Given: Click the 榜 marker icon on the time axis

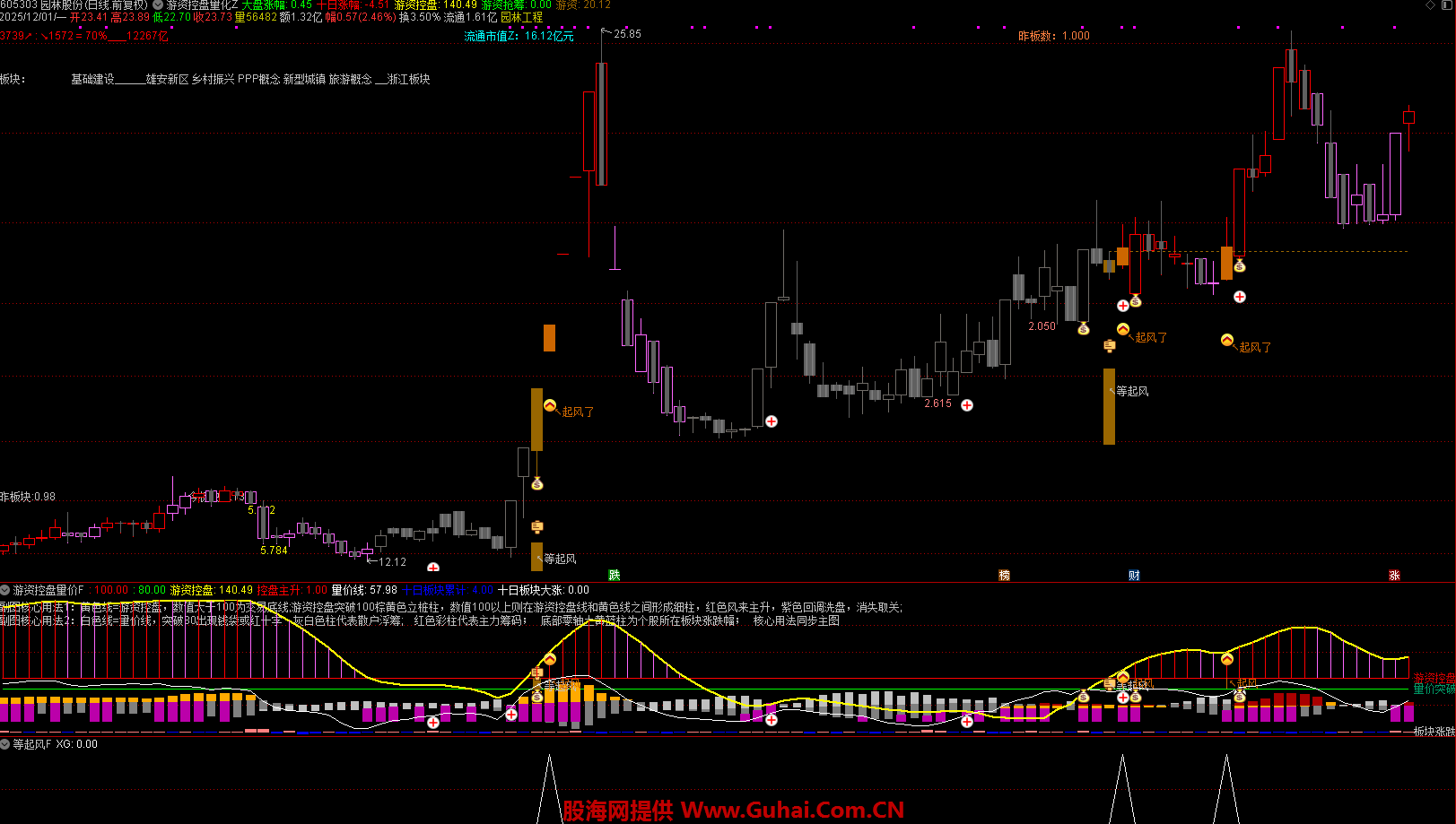Looking at the screenshot, I should [x=1004, y=575].
